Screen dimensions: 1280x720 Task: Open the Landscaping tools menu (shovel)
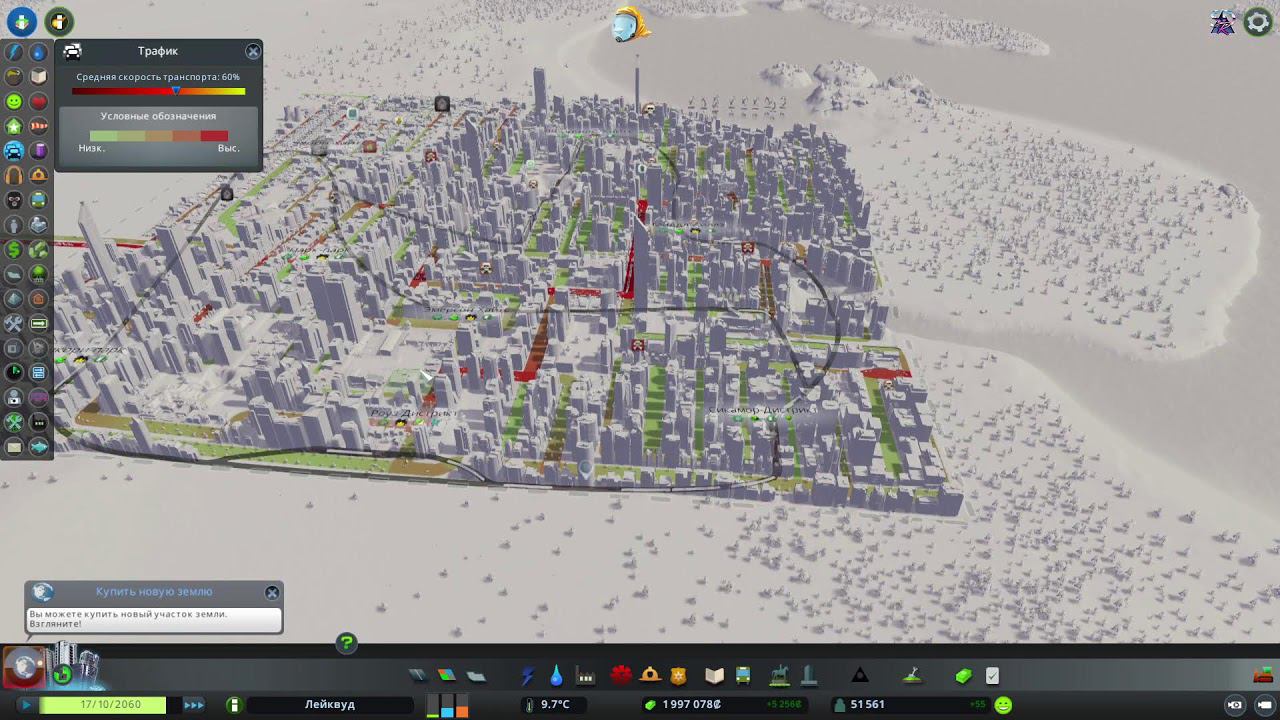coord(911,676)
